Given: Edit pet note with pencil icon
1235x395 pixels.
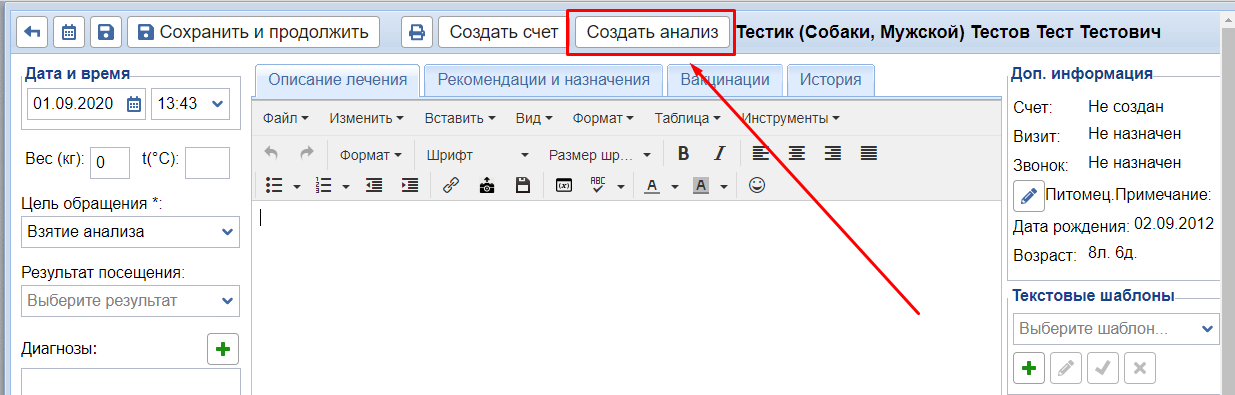Looking at the screenshot, I should tap(1028, 195).
